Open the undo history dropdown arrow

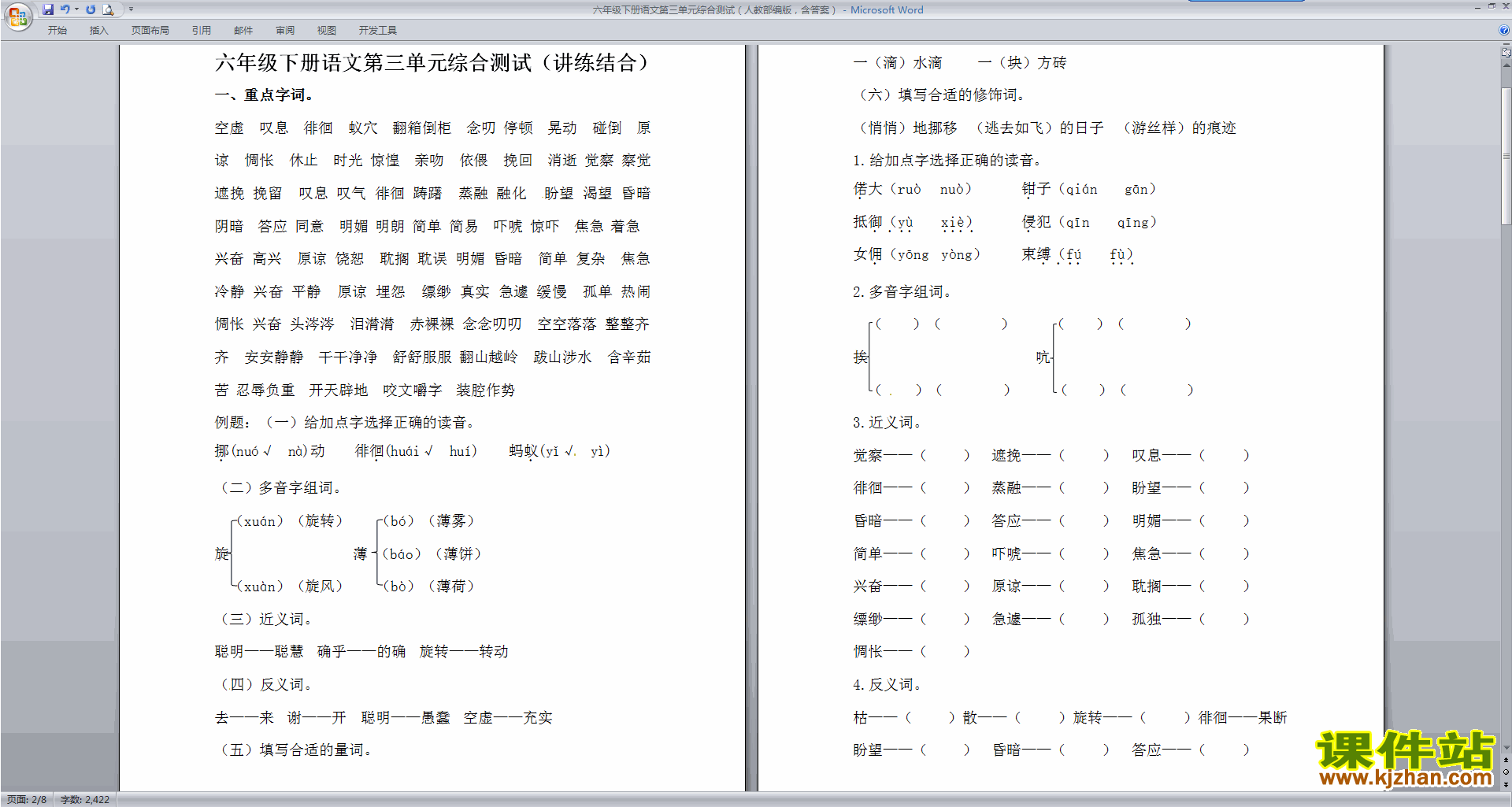(x=76, y=9)
